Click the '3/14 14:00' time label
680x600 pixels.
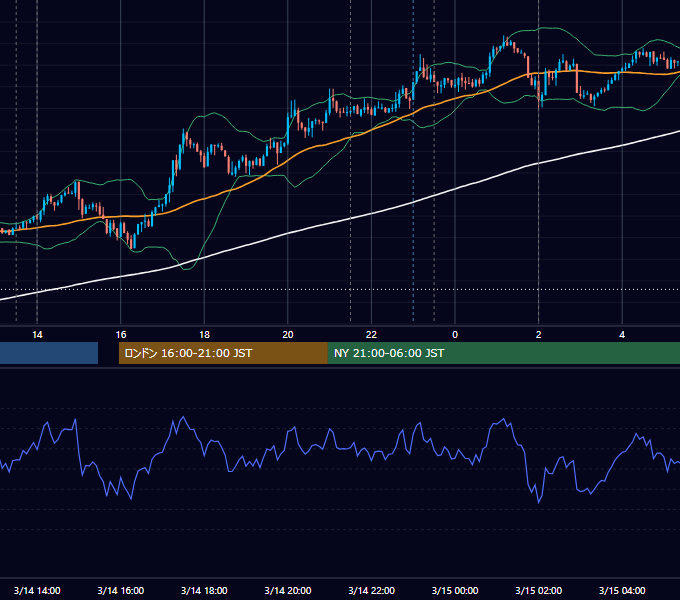tap(37, 590)
